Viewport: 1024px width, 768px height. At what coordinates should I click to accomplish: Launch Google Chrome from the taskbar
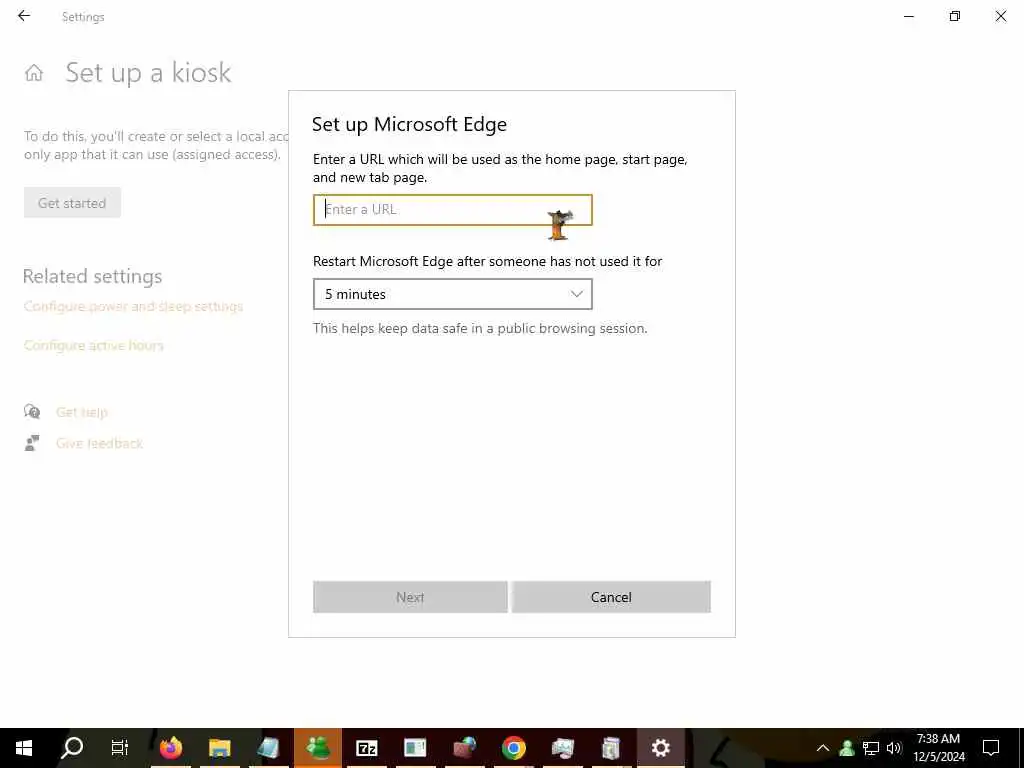point(514,748)
